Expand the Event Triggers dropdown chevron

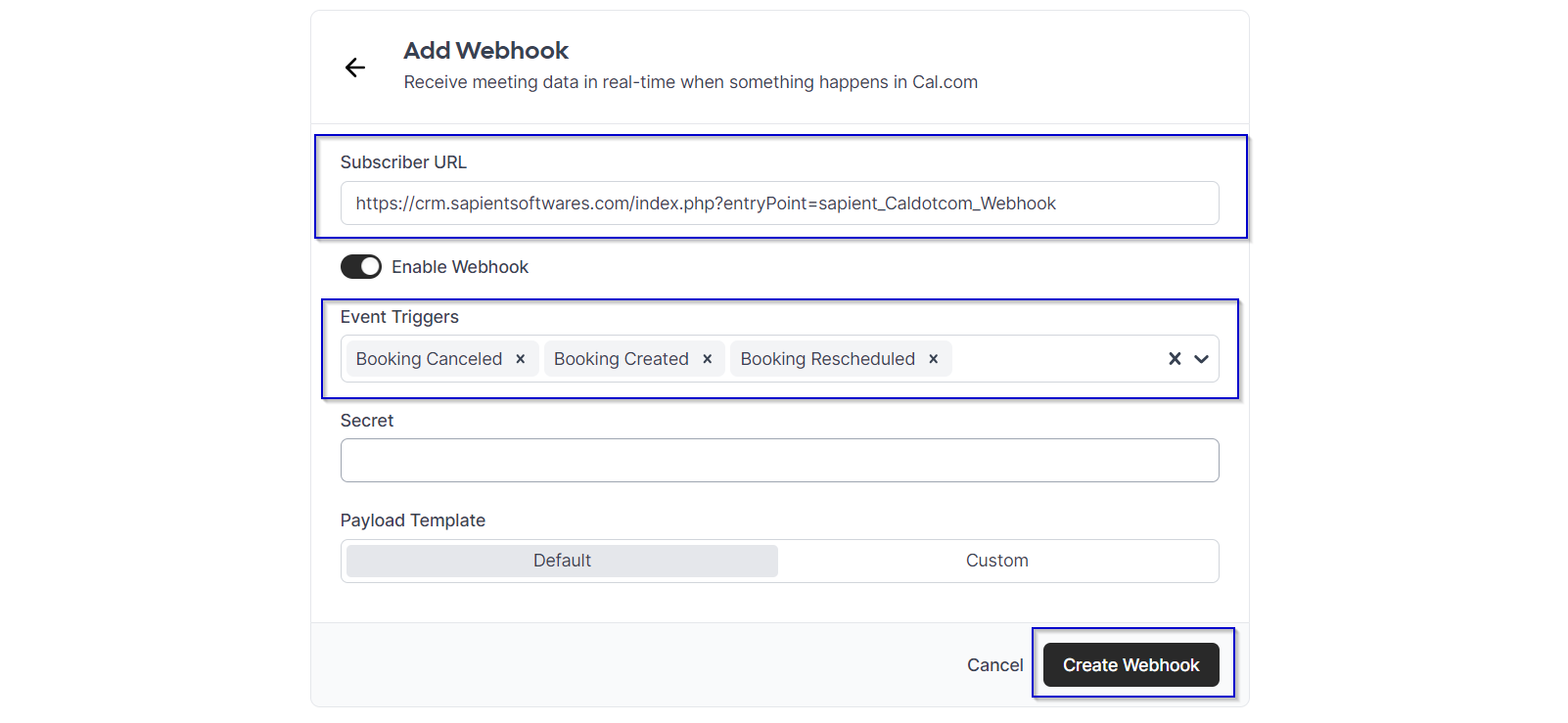tap(1202, 359)
